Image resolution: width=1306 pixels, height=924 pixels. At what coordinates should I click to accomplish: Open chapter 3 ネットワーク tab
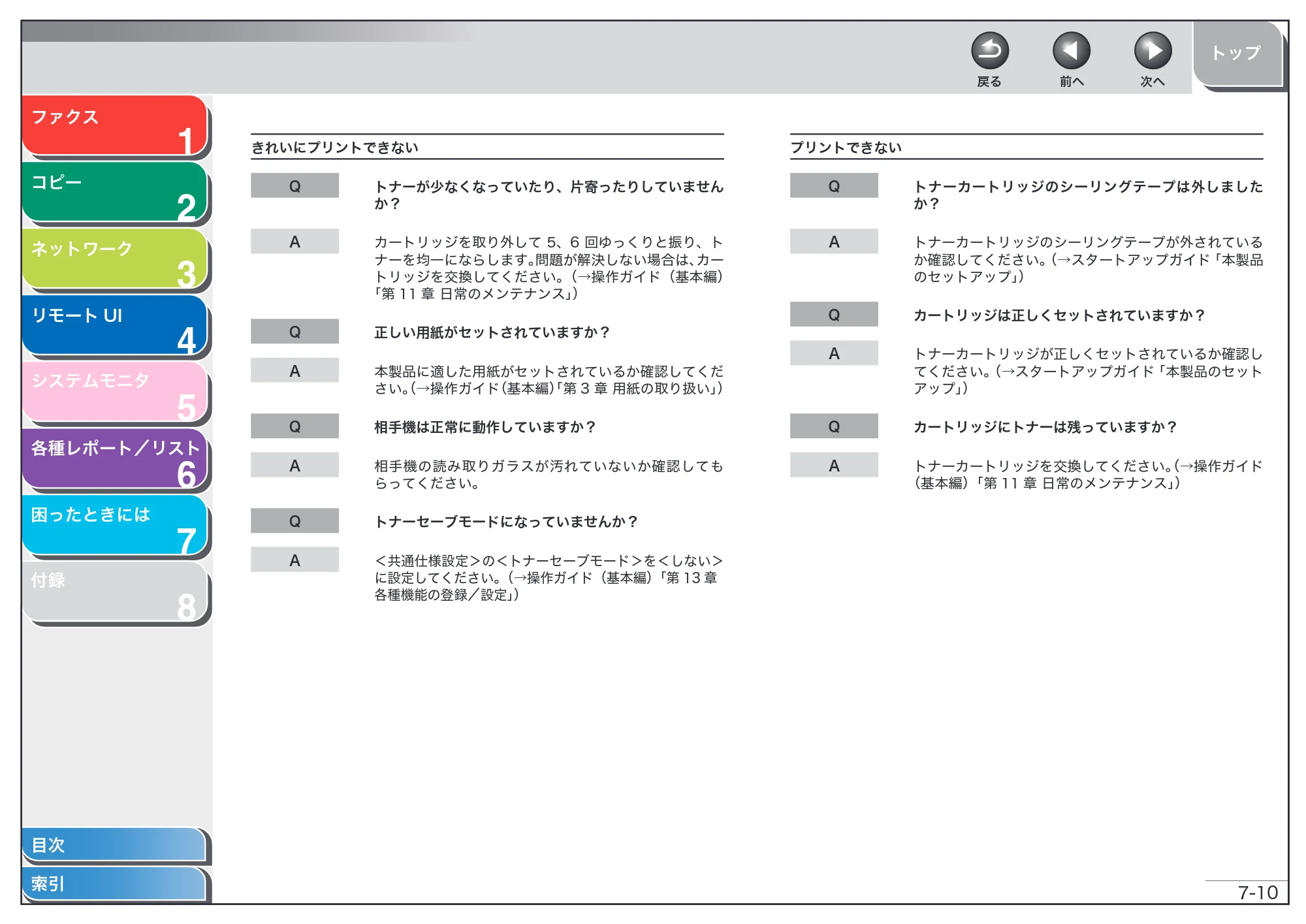click(115, 259)
